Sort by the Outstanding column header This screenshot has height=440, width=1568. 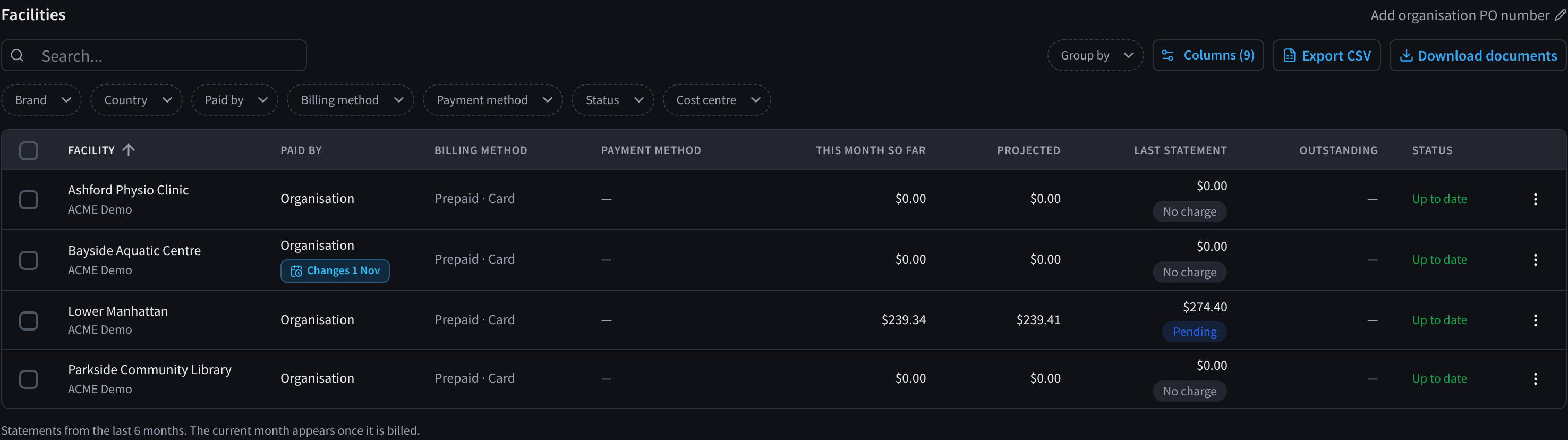(1338, 150)
